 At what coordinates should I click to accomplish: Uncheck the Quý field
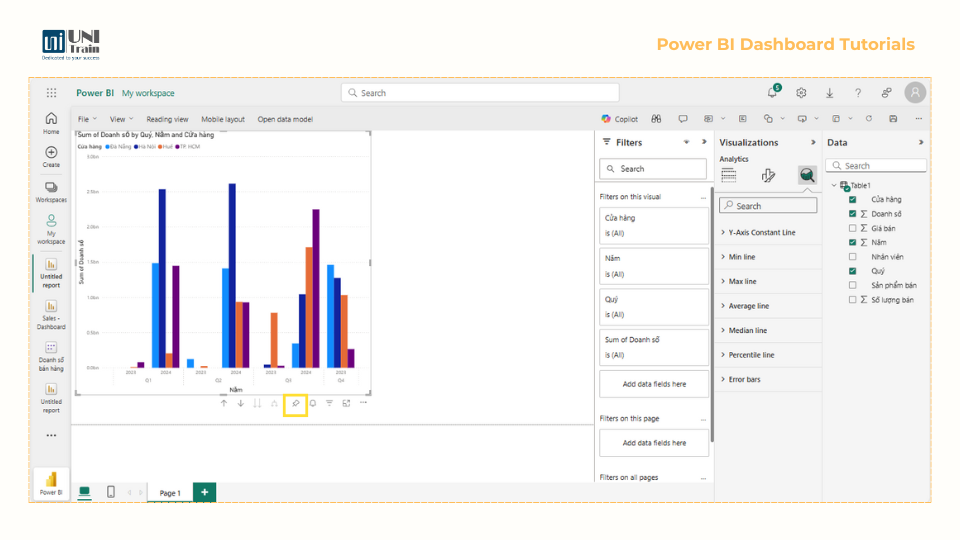coord(852,271)
